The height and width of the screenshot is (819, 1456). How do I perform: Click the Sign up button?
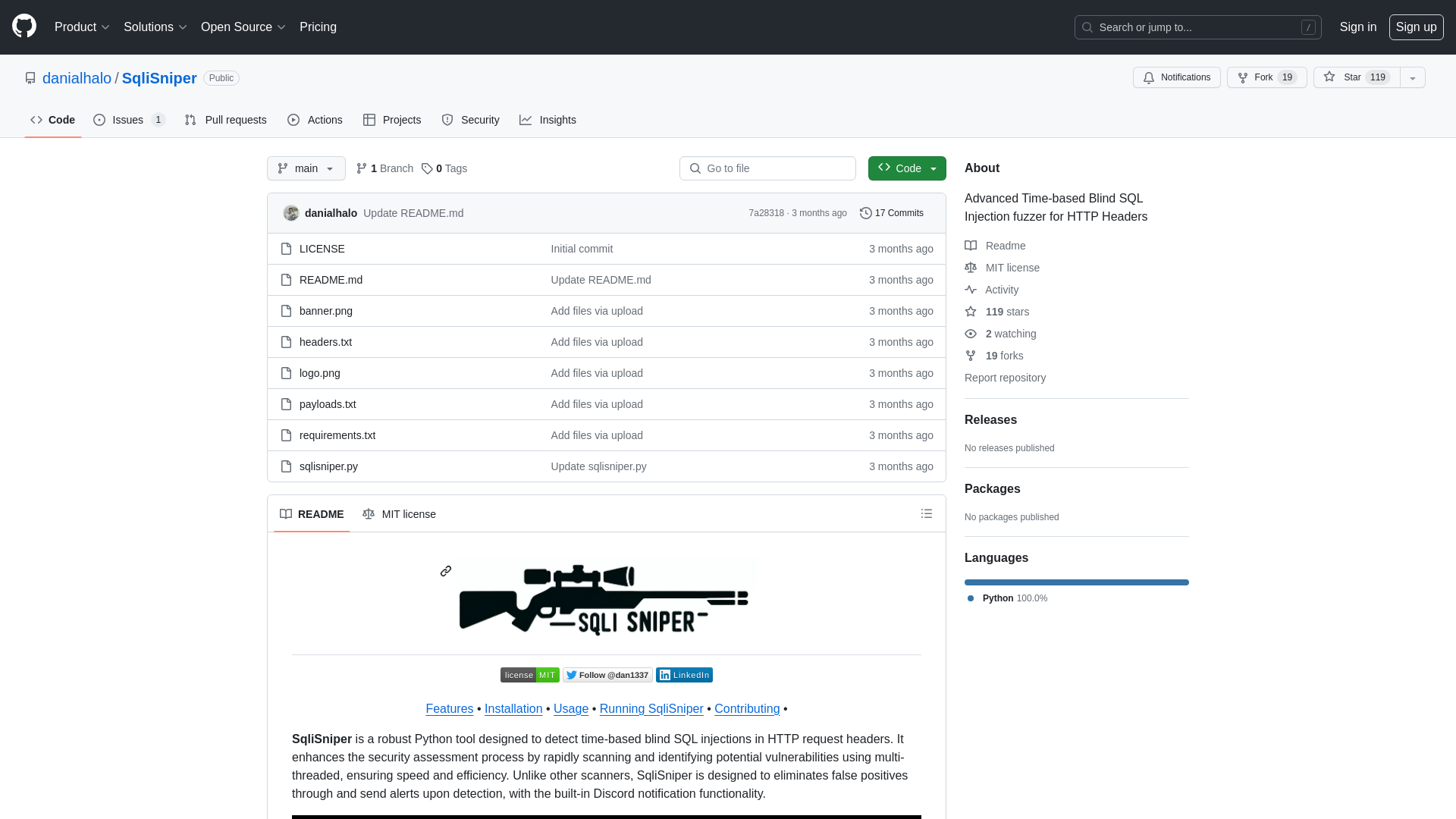tap(1416, 27)
